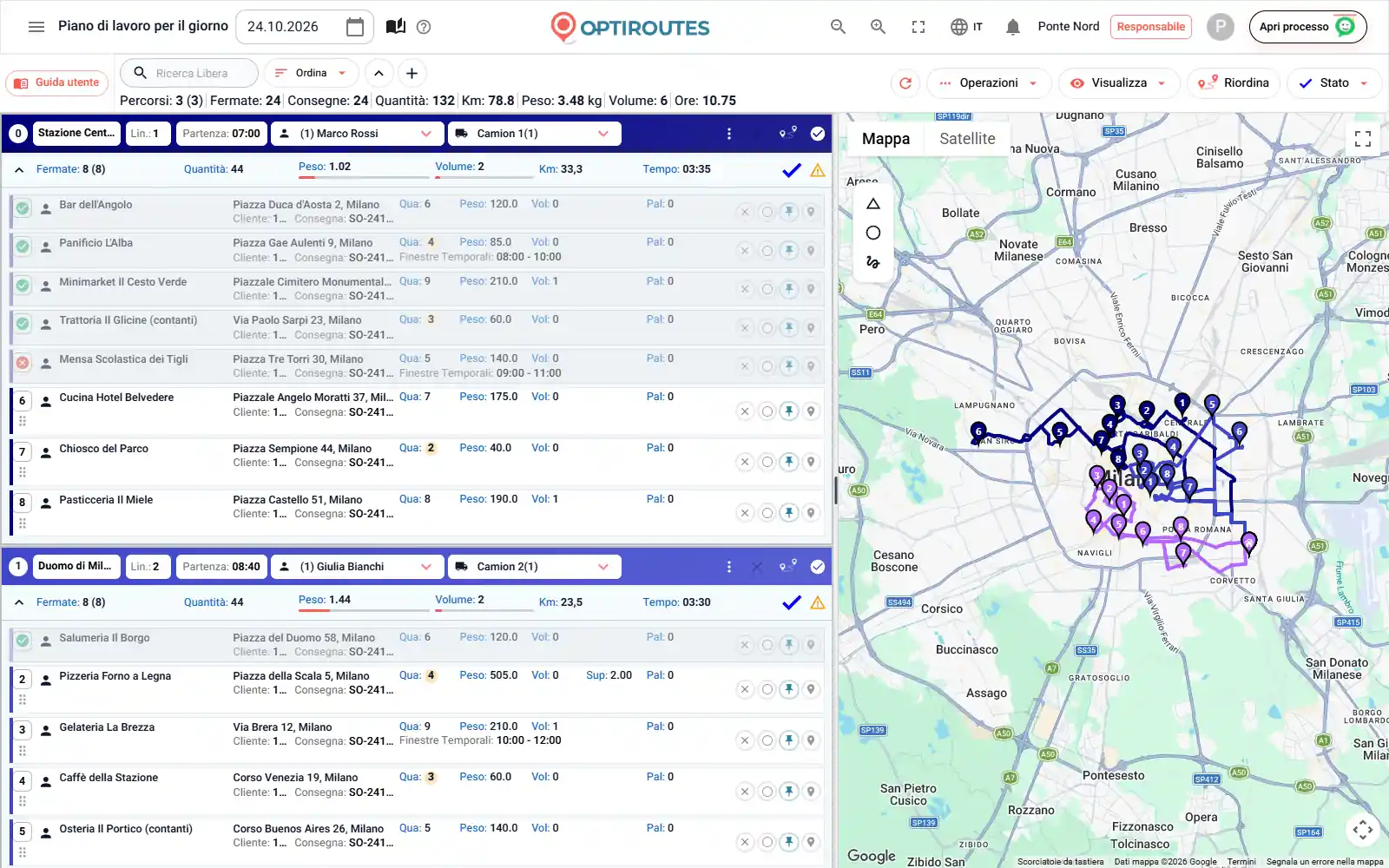Focus the Ricerca Libera search field
The height and width of the screenshot is (868, 1389).
(x=189, y=74)
